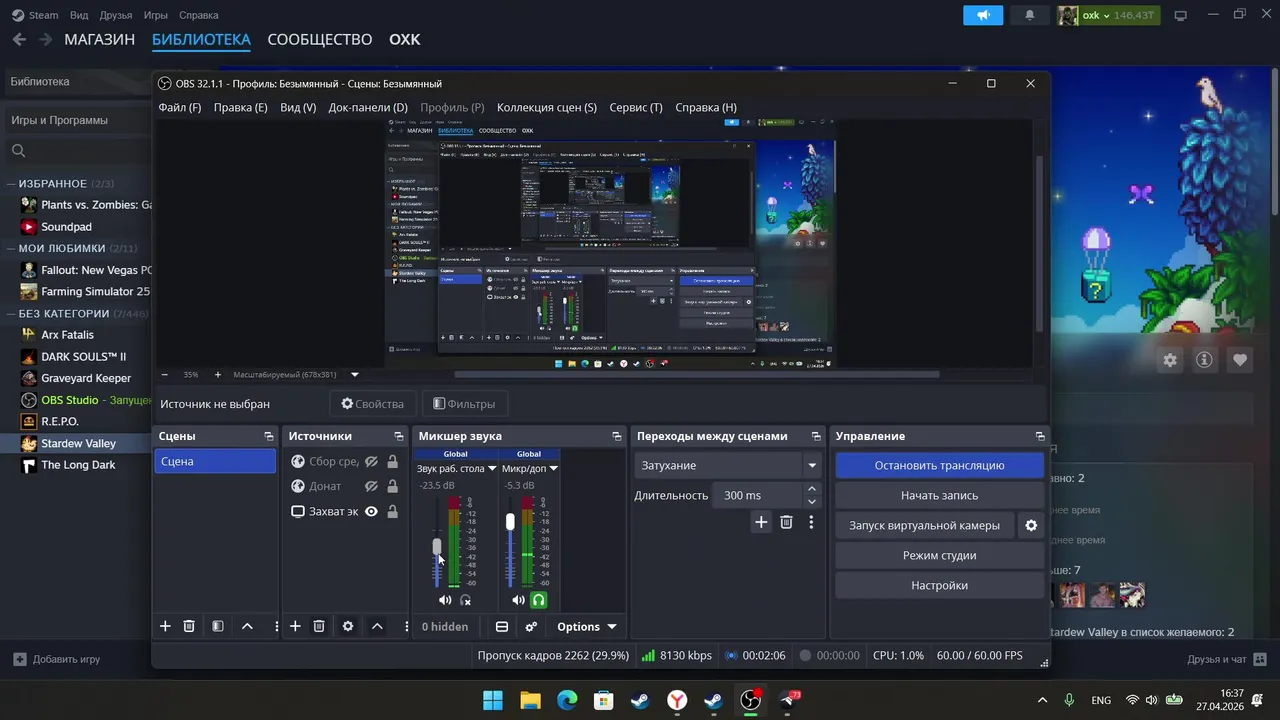Open the Файл (F) menu
The width and height of the screenshot is (1280, 720).
point(180,107)
